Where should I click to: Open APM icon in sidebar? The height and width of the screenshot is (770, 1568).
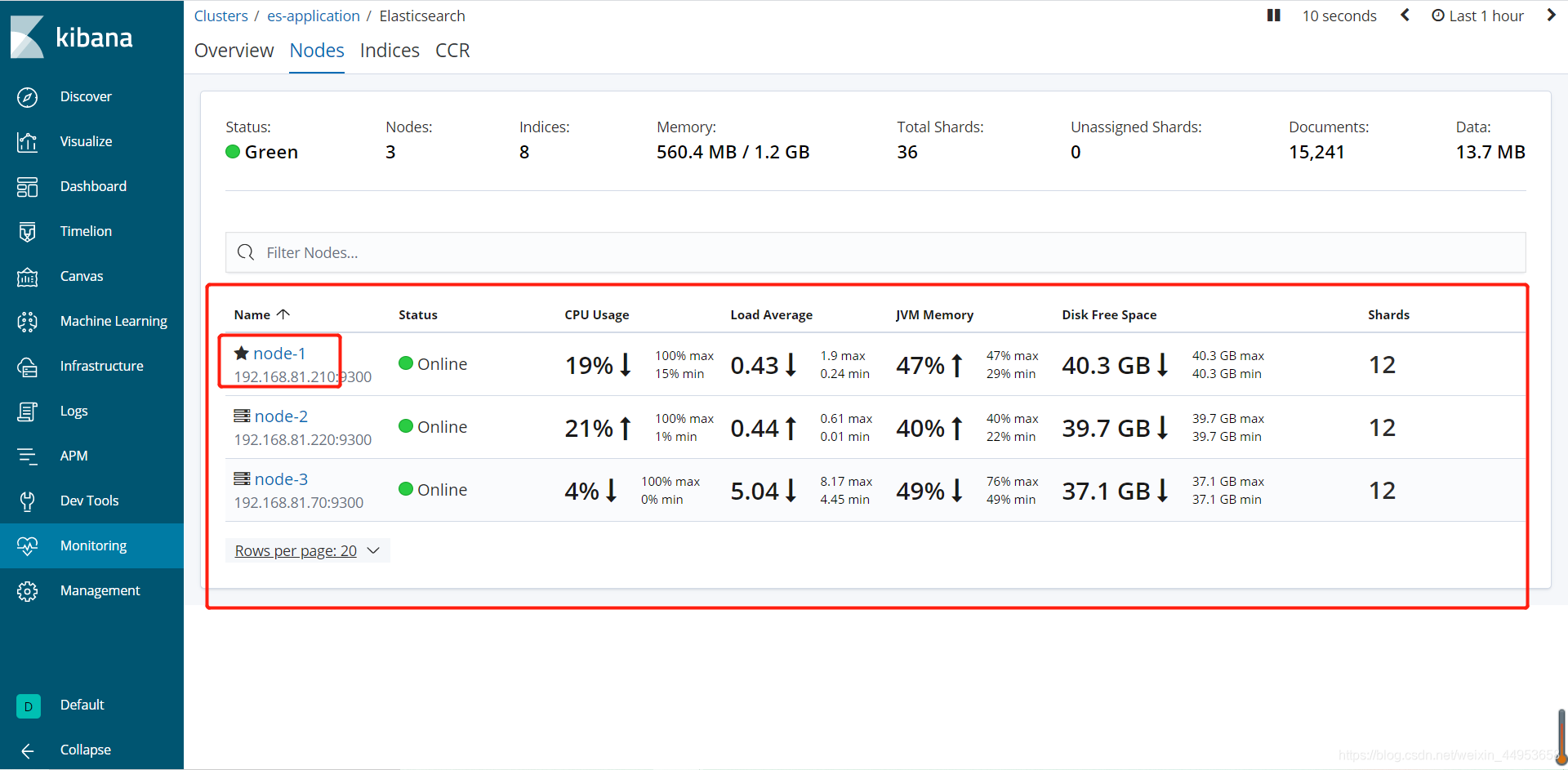[x=27, y=456]
